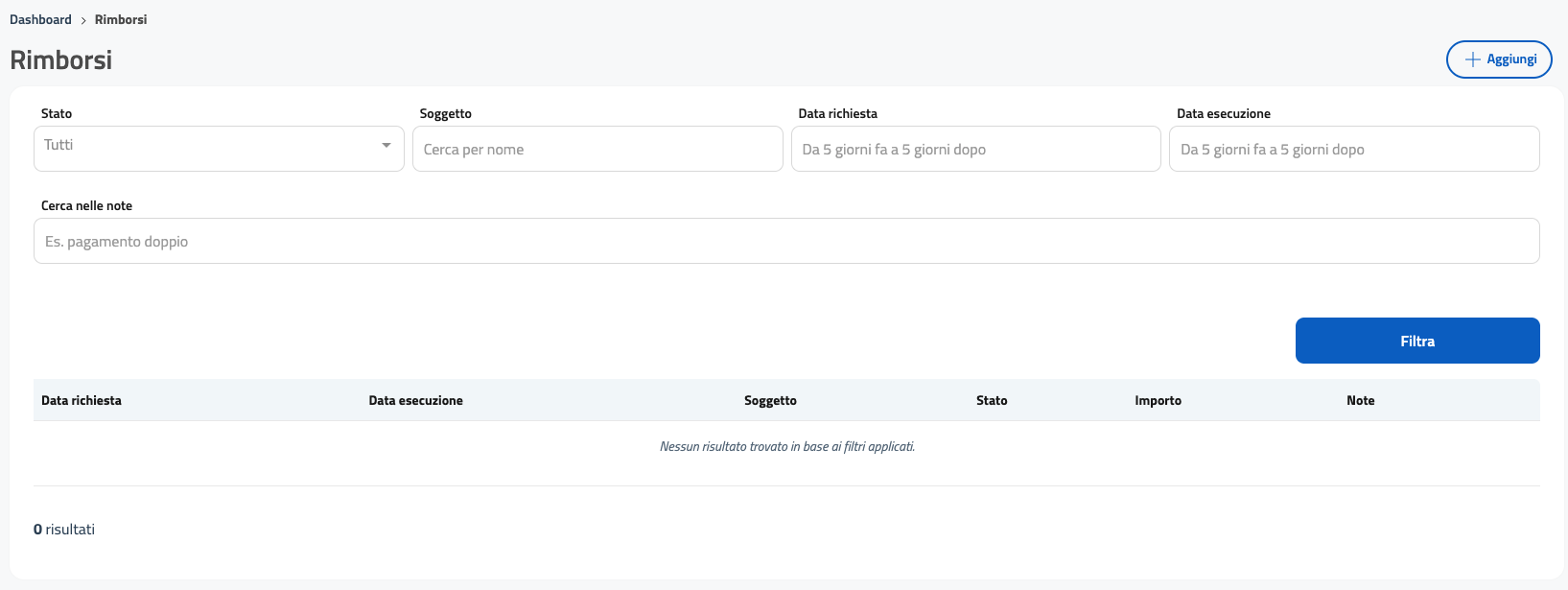The image size is (1568, 590).
Task: Click the Cerca nelle note label
Action: coord(86,205)
